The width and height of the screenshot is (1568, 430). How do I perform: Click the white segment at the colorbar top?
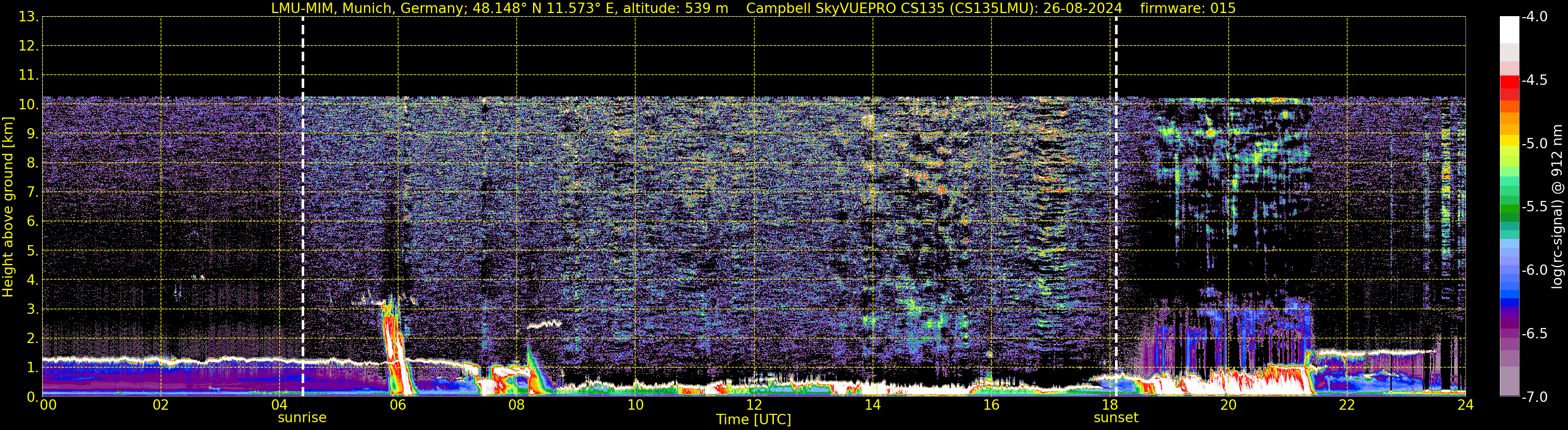tap(1509, 29)
